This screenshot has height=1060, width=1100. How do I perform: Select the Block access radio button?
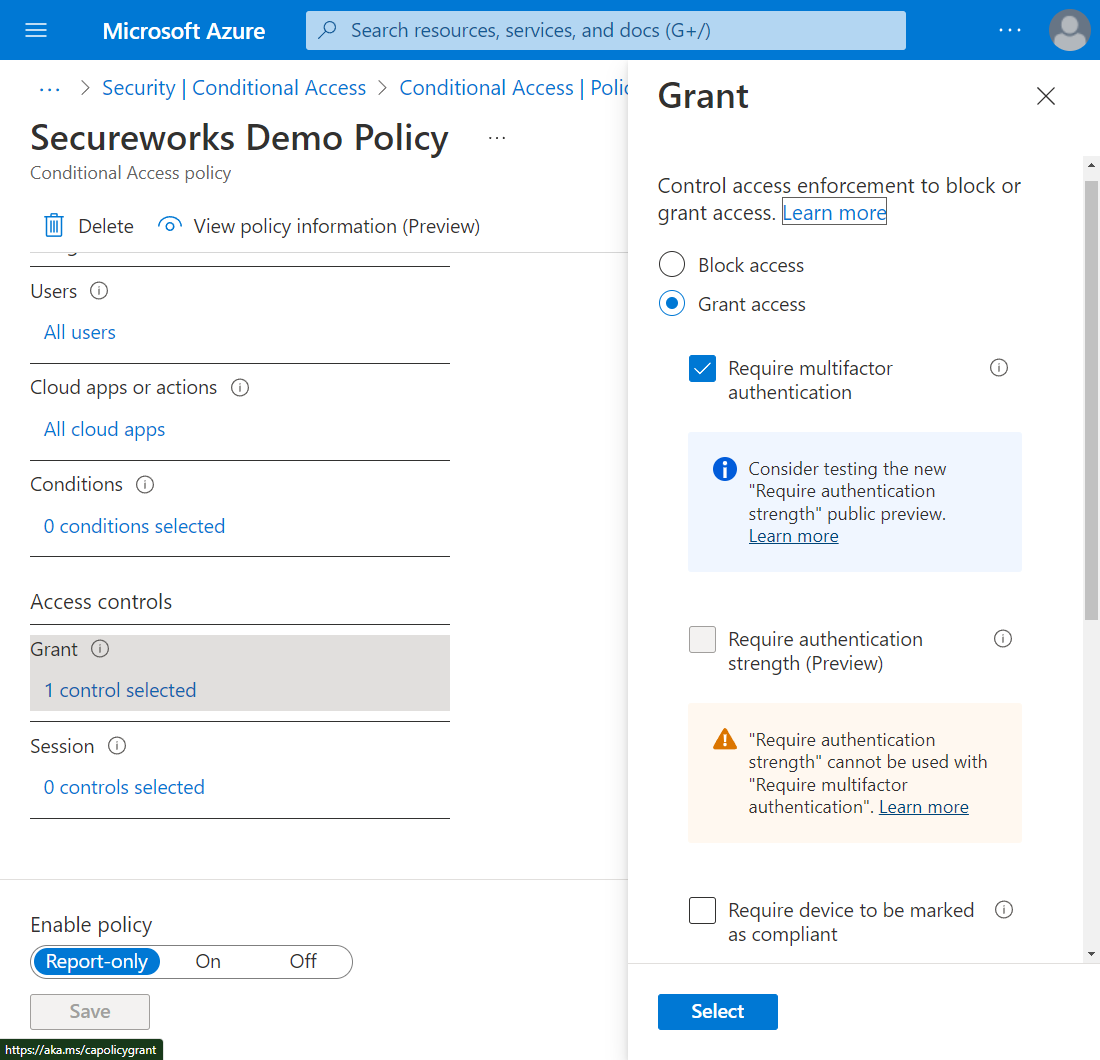[671, 264]
